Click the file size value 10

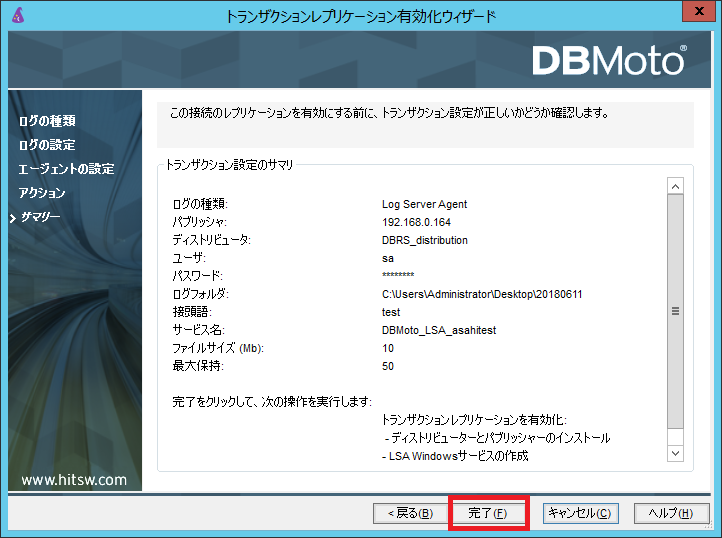click(388, 348)
